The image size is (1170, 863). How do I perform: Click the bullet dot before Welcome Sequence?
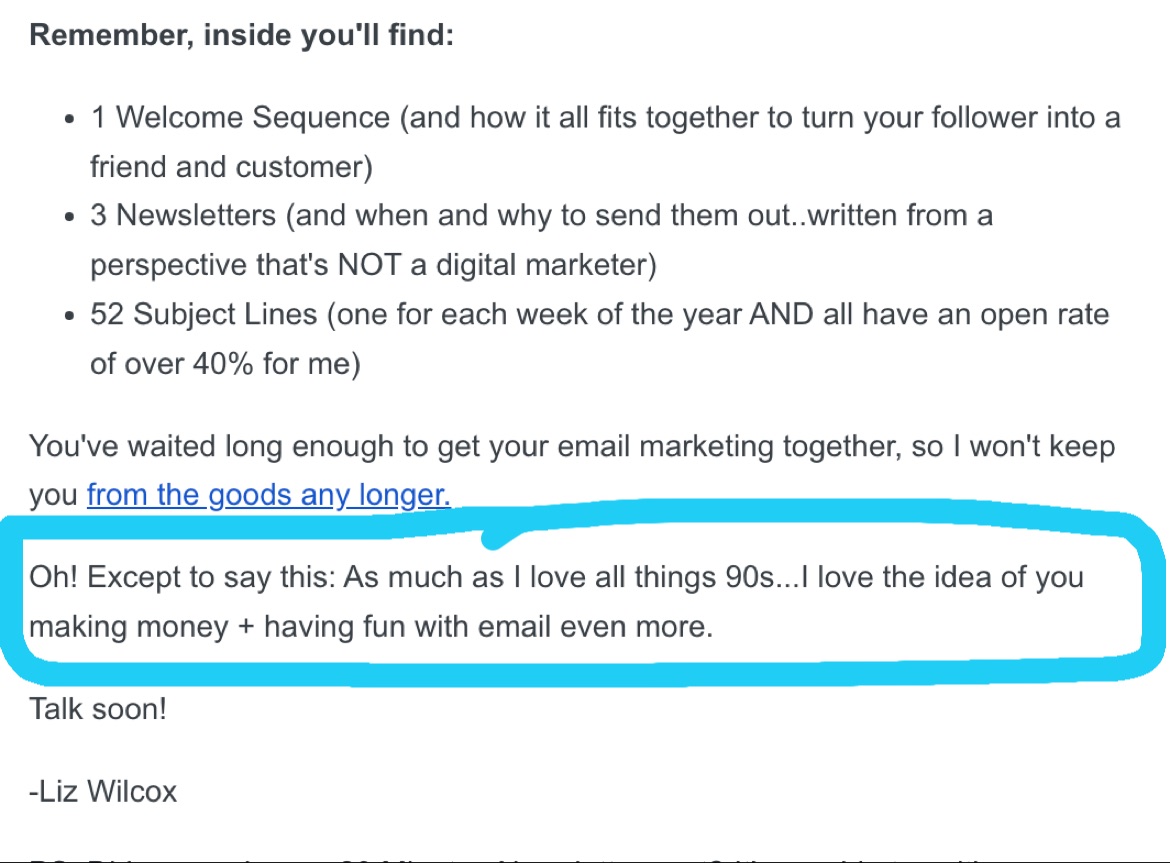68,119
